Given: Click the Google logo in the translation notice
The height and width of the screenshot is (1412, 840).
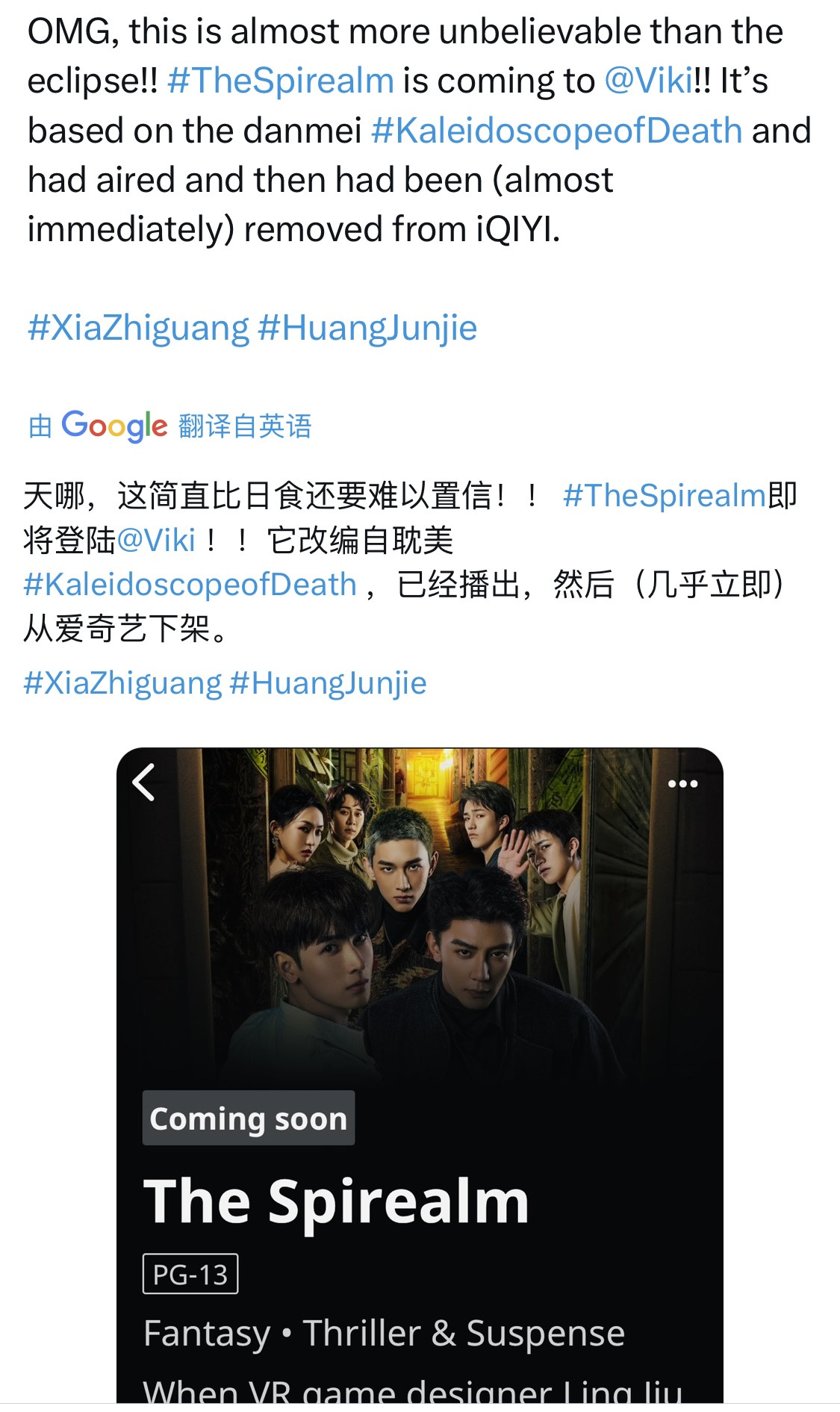Looking at the screenshot, I should point(114,426).
